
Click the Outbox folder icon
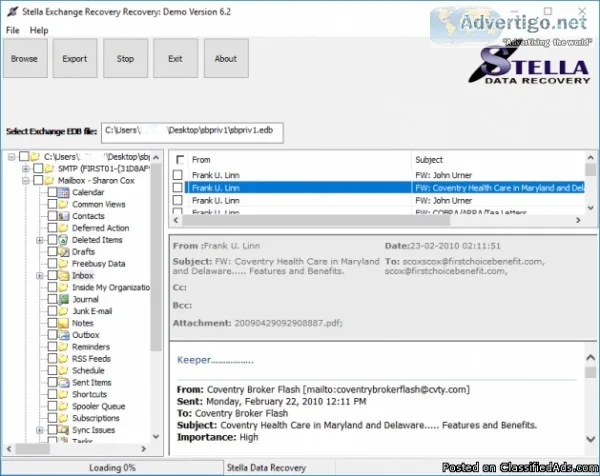point(64,335)
